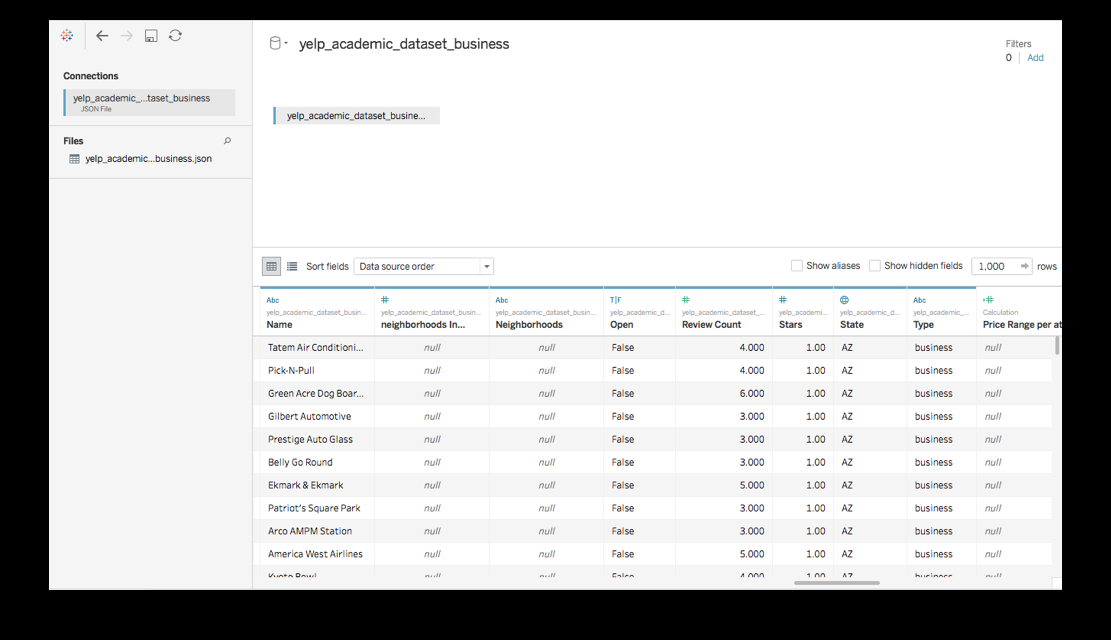
Task: Click the Prestige Auto Glass cell
Action: [x=315, y=439]
